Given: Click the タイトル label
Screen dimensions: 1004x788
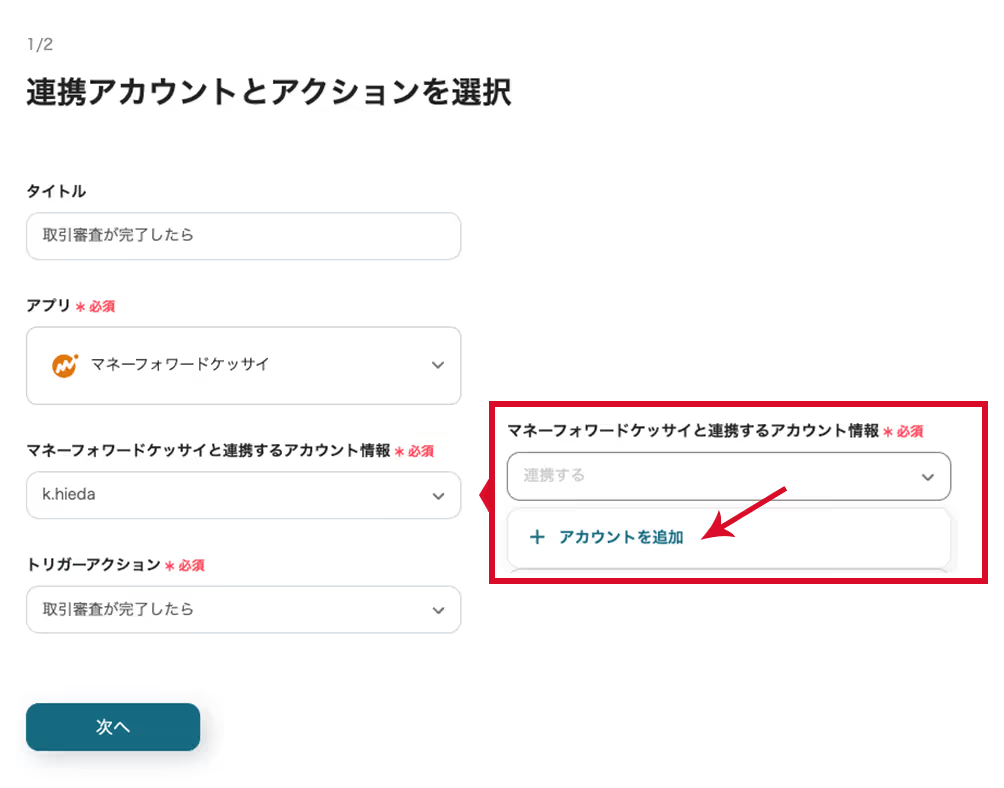Looking at the screenshot, I should pyautogui.click(x=56, y=191).
